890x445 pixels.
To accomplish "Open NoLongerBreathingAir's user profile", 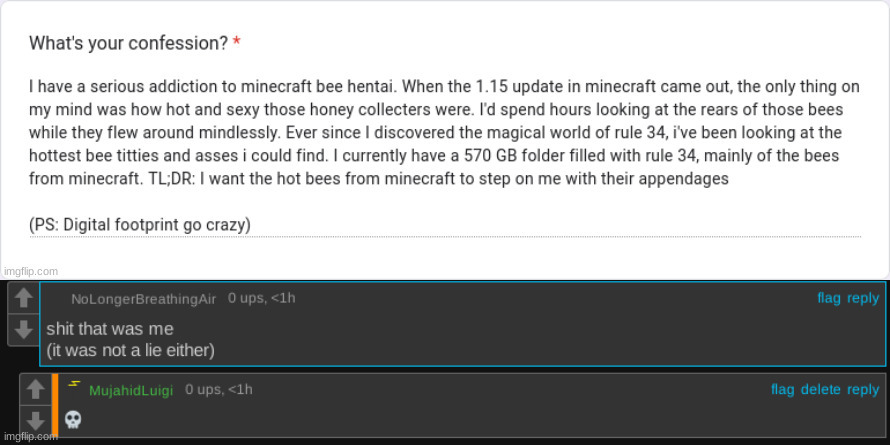I will [143, 299].
